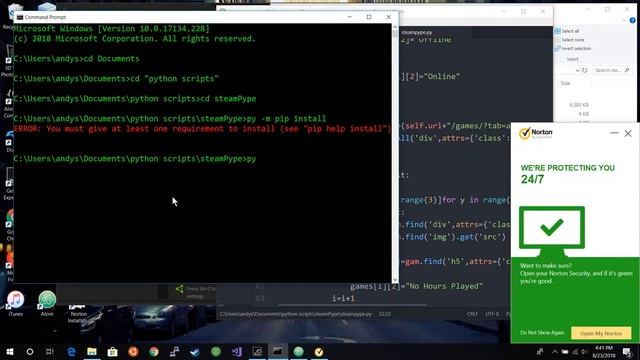Click Select all in File Explorer ribbon
The height and width of the screenshot is (360, 640).
(x=567, y=31)
